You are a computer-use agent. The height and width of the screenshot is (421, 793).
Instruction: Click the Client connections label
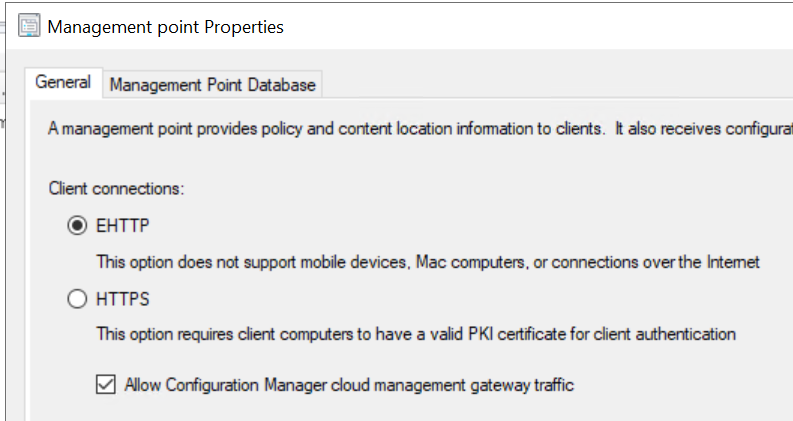(116, 187)
